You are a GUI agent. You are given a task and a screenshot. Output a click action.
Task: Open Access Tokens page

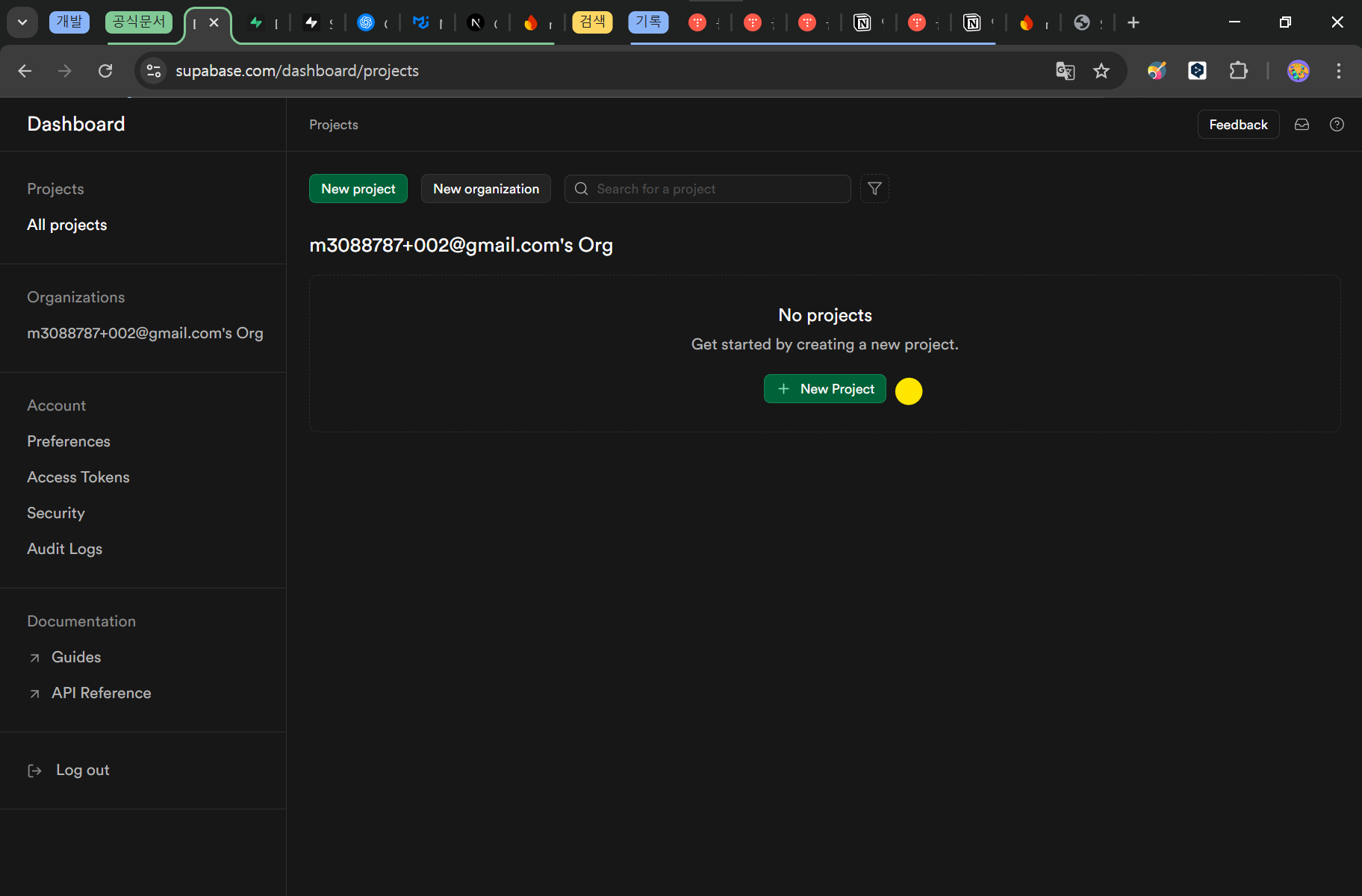tap(78, 477)
